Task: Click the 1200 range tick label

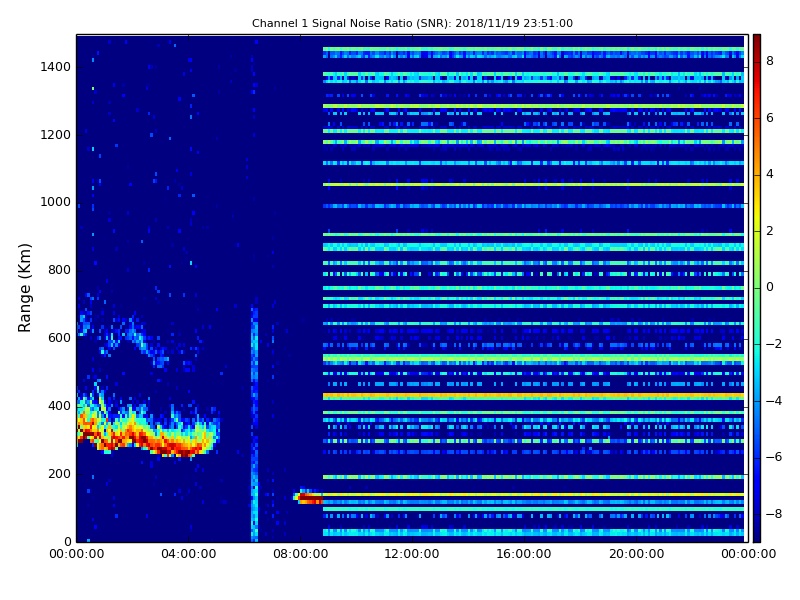Action: (x=56, y=135)
